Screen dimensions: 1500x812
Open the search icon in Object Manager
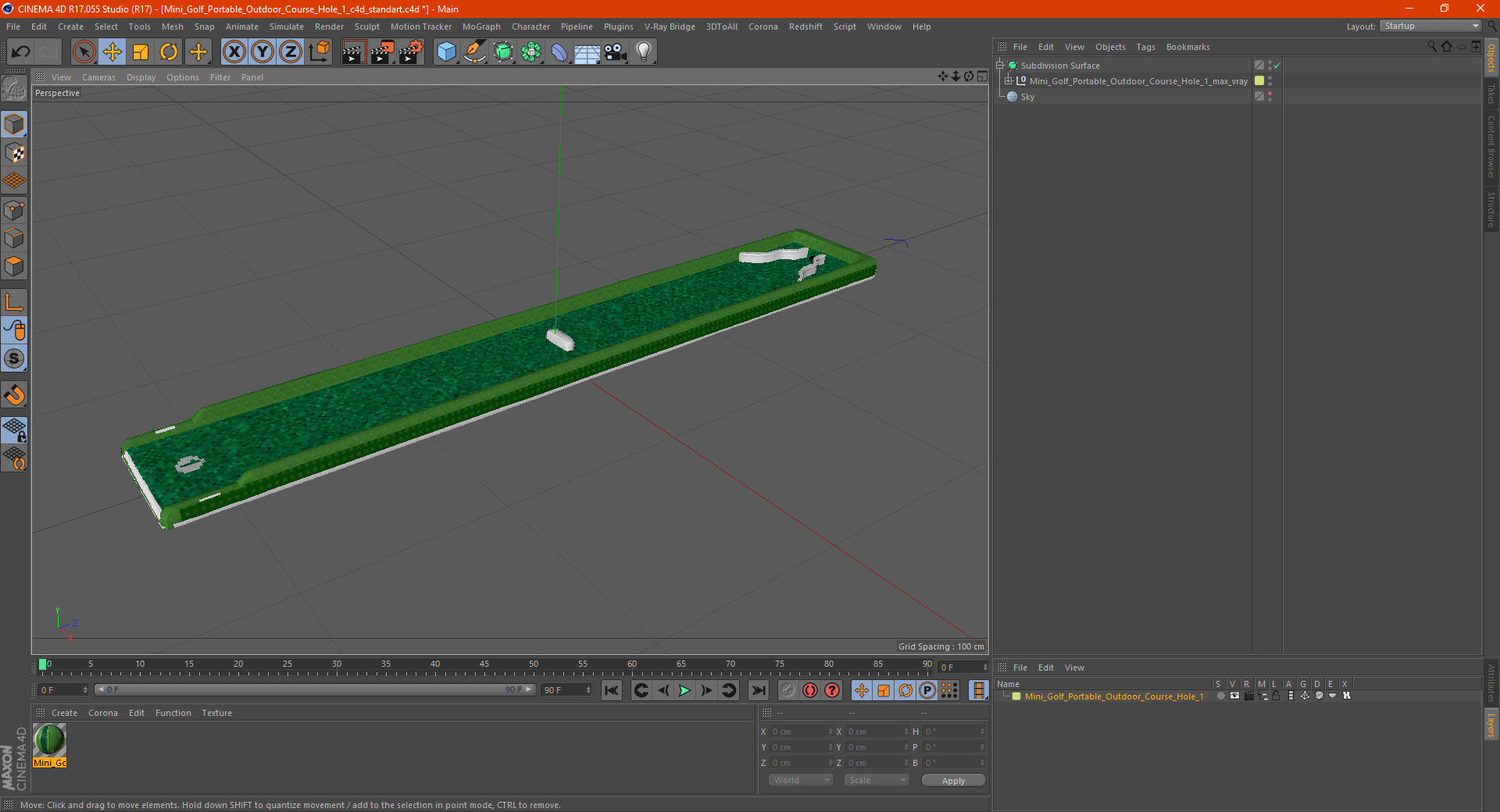coord(1431,47)
